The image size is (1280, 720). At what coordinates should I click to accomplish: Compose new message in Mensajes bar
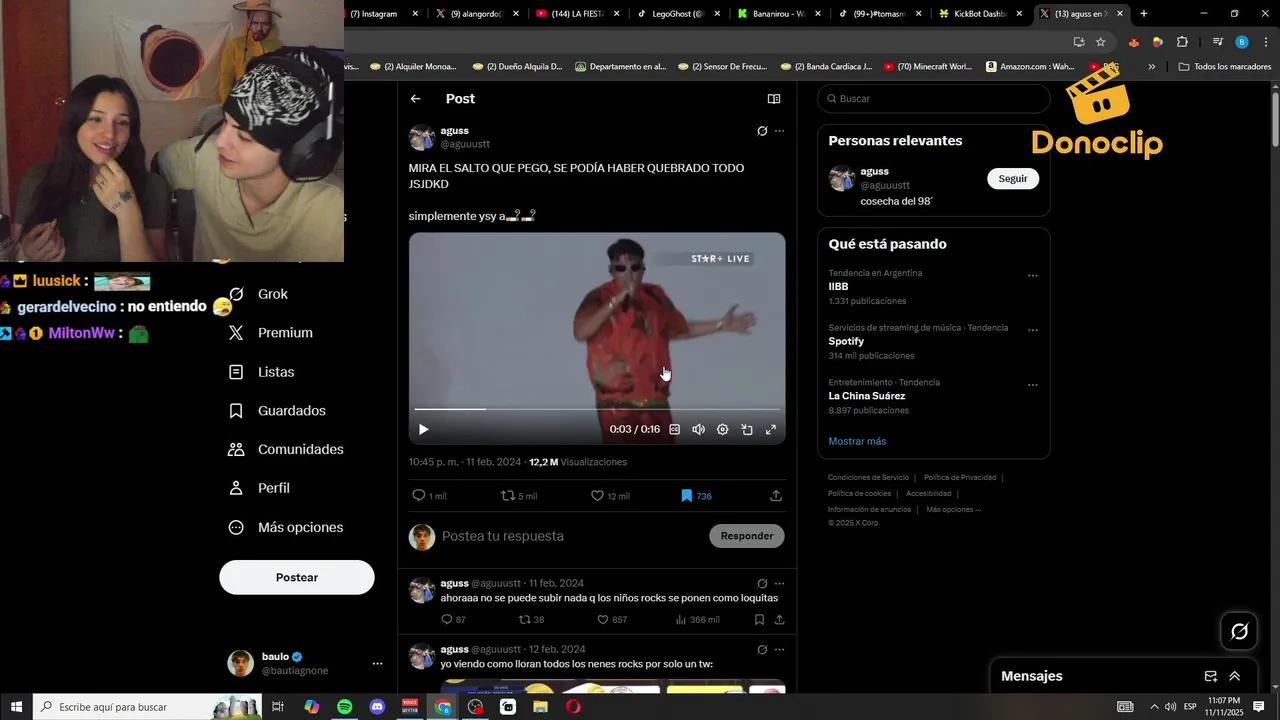pos(1211,676)
